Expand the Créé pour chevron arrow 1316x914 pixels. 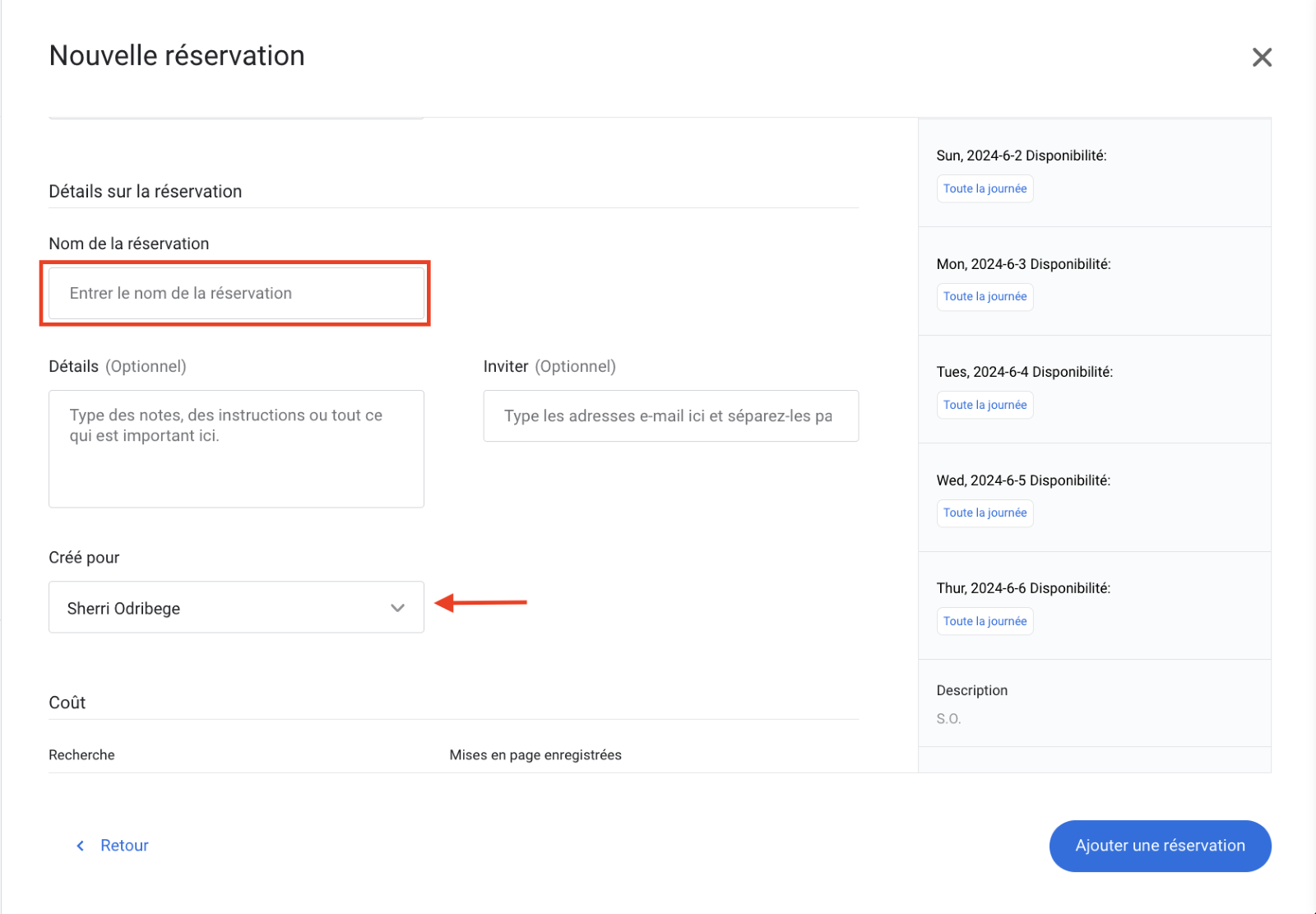tap(398, 608)
